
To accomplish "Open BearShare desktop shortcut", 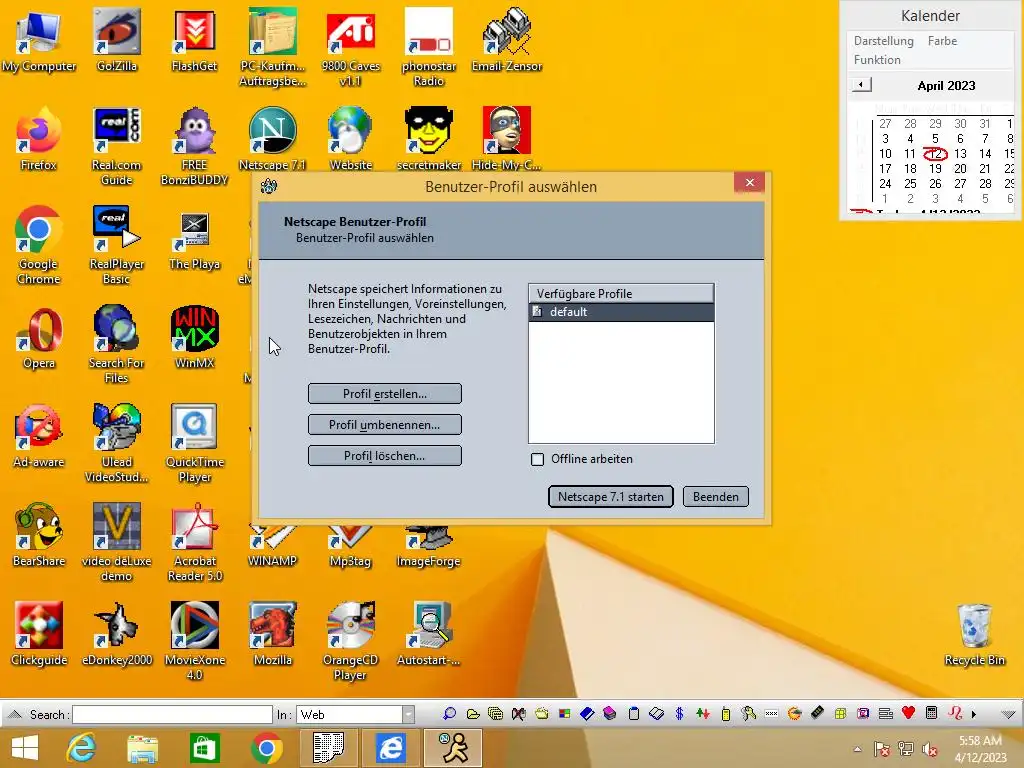I will coord(39,535).
